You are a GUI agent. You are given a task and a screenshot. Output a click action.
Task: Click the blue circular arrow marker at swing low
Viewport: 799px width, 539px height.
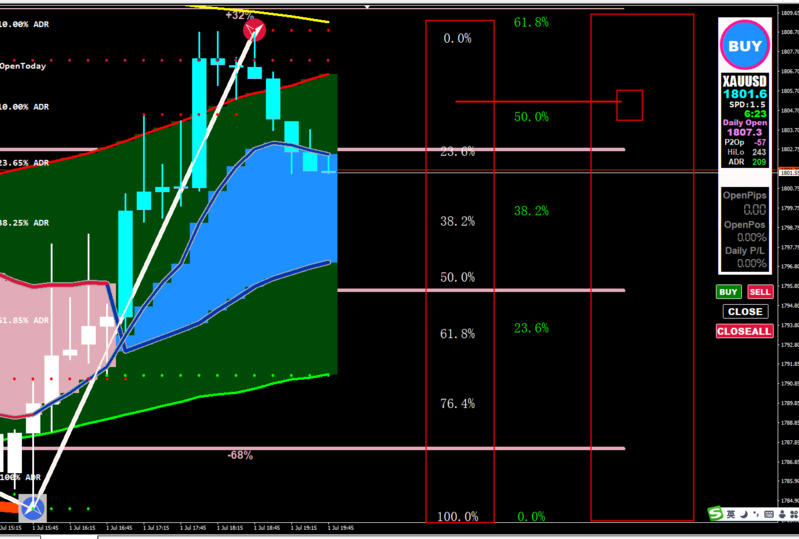coord(33,507)
